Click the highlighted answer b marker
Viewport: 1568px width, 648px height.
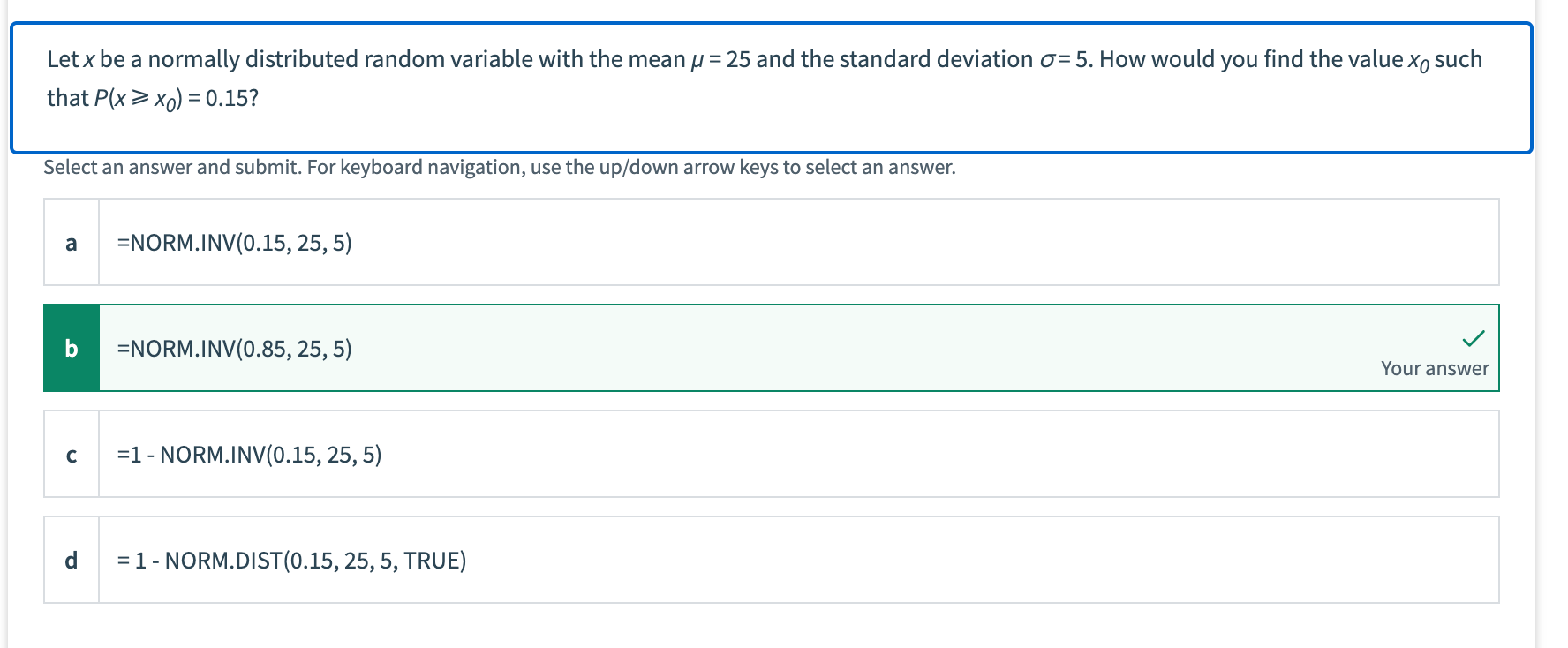[x=72, y=347]
